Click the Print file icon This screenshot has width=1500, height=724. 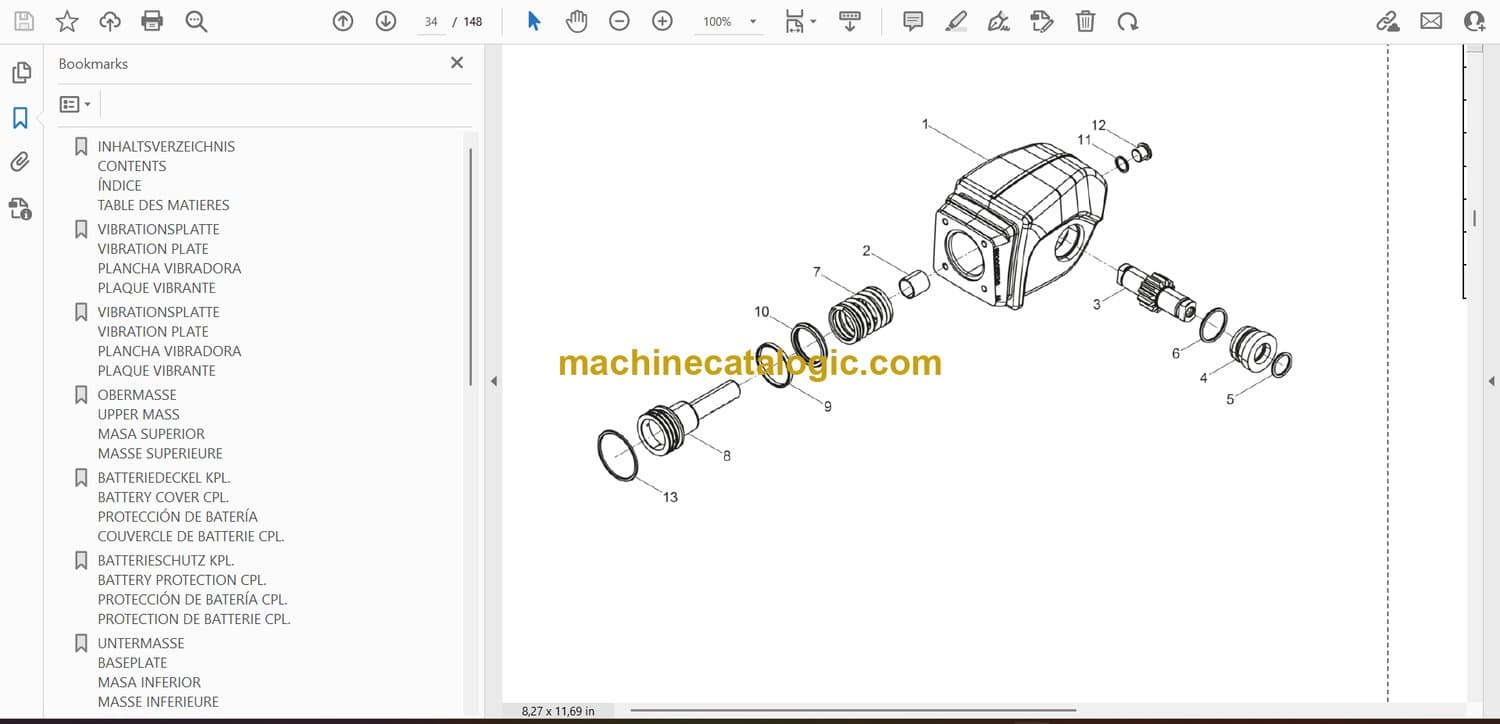pos(152,21)
